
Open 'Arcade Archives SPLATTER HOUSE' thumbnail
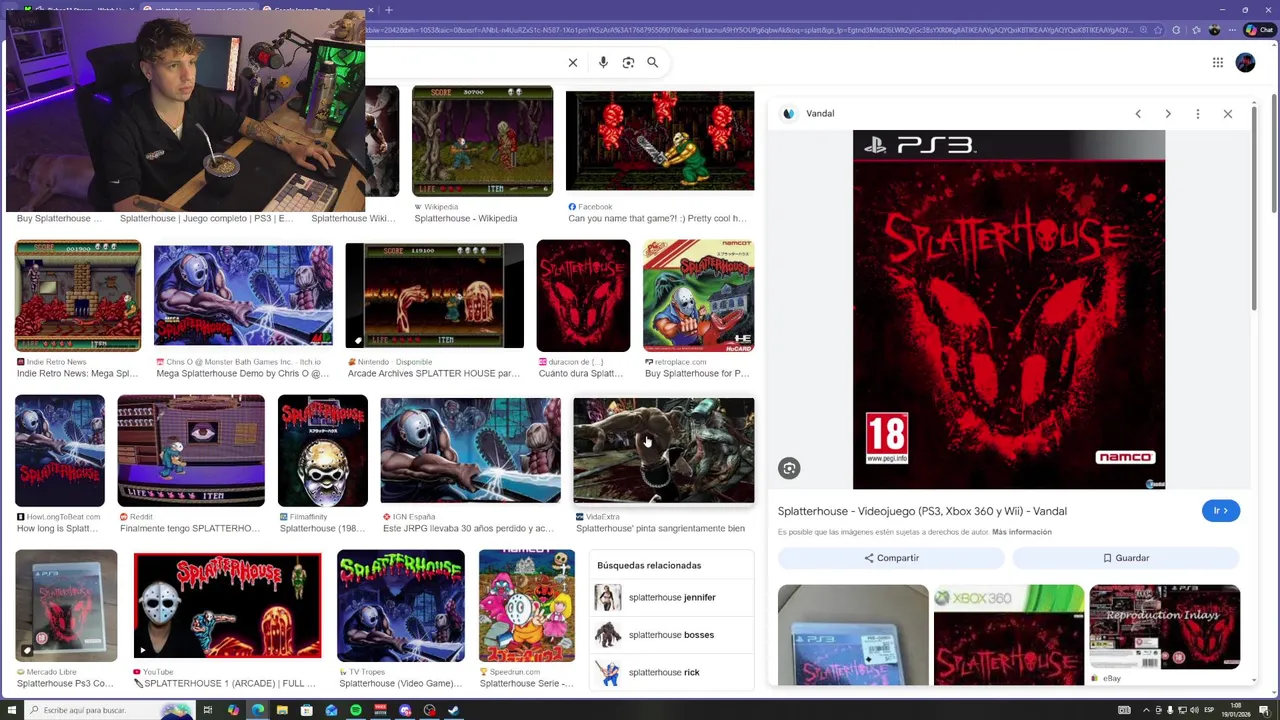click(434, 296)
